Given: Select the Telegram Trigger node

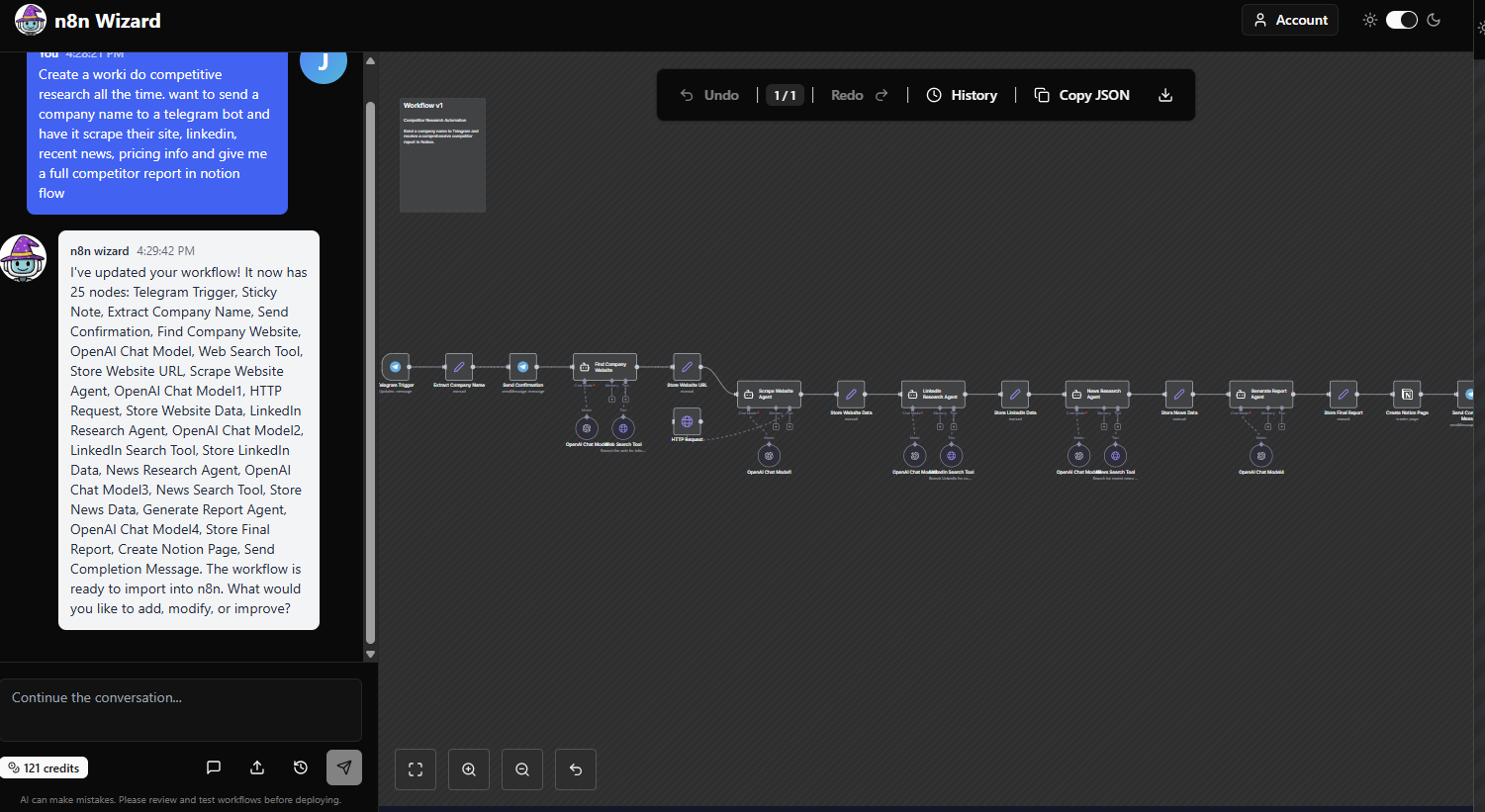Looking at the screenshot, I should [396, 367].
